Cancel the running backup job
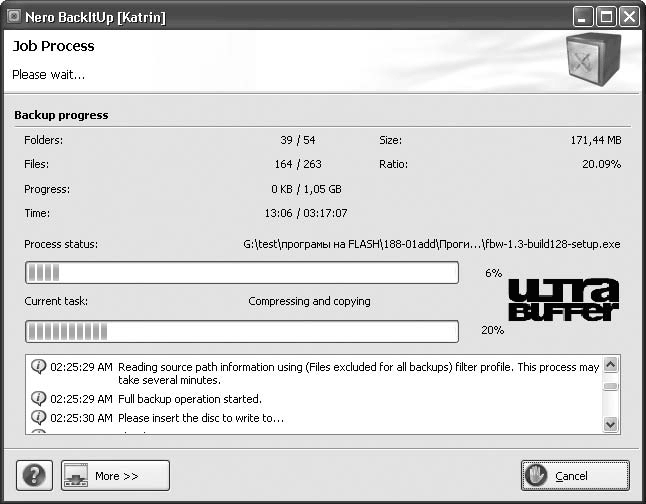646x504 pixels. 575,475
